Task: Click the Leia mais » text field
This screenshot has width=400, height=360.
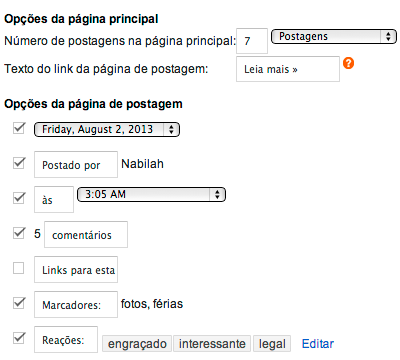Action: point(288,69)
